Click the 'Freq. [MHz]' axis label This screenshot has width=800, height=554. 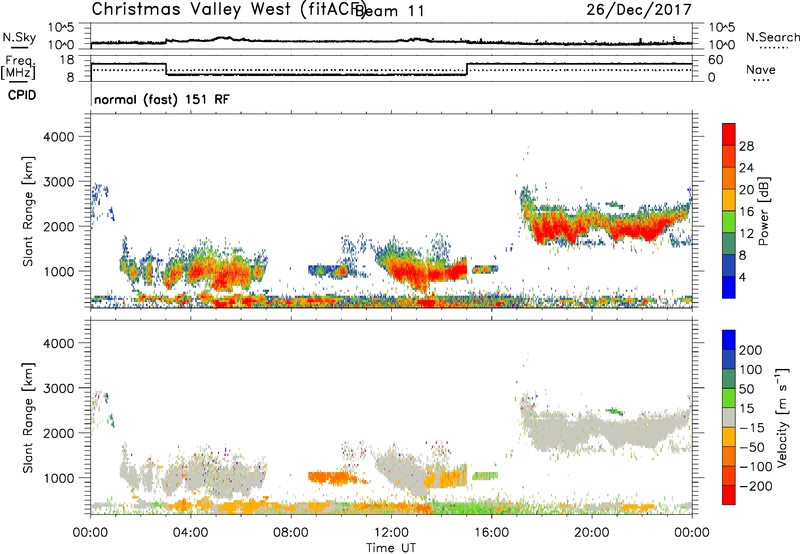tap(19, 68)
